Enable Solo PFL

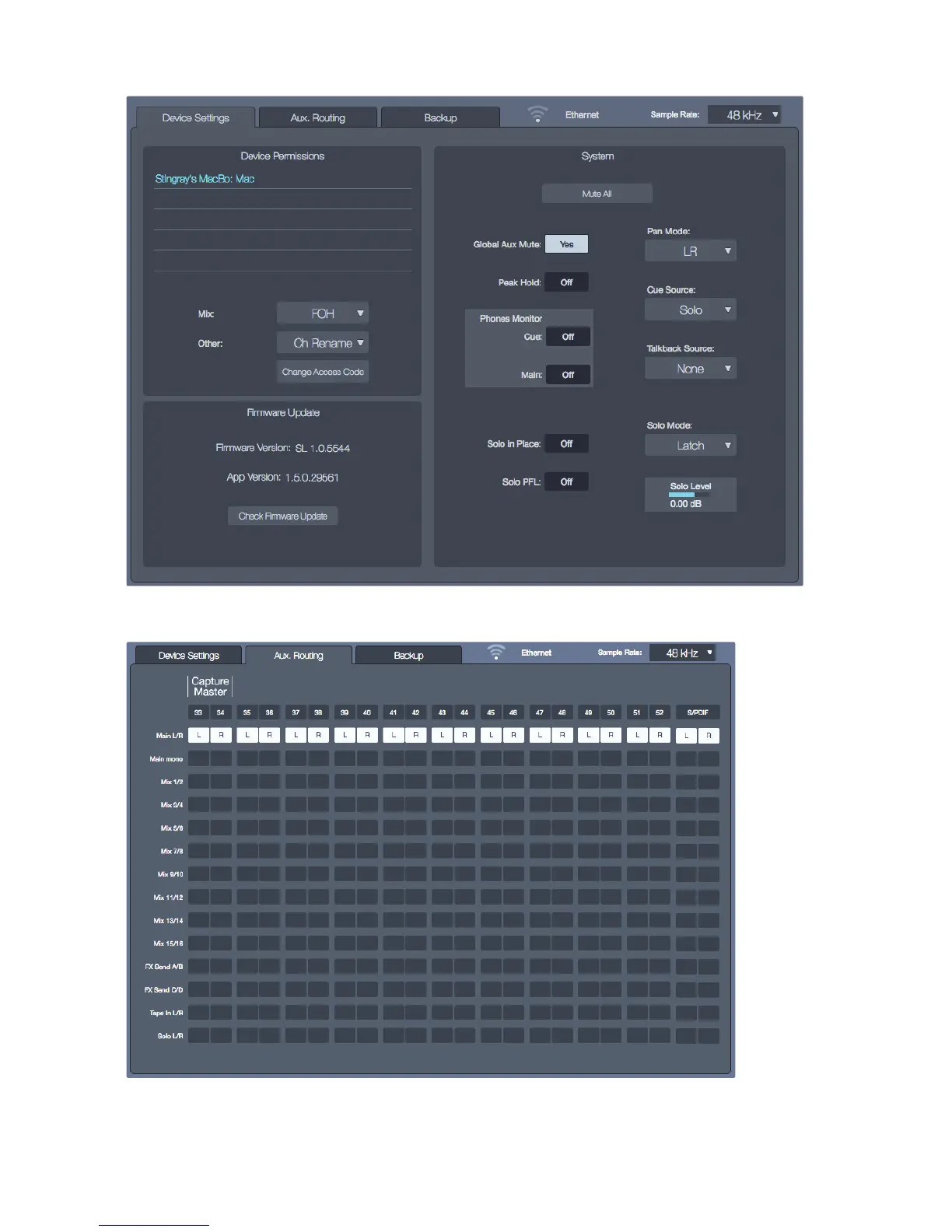tap(566, 481)
